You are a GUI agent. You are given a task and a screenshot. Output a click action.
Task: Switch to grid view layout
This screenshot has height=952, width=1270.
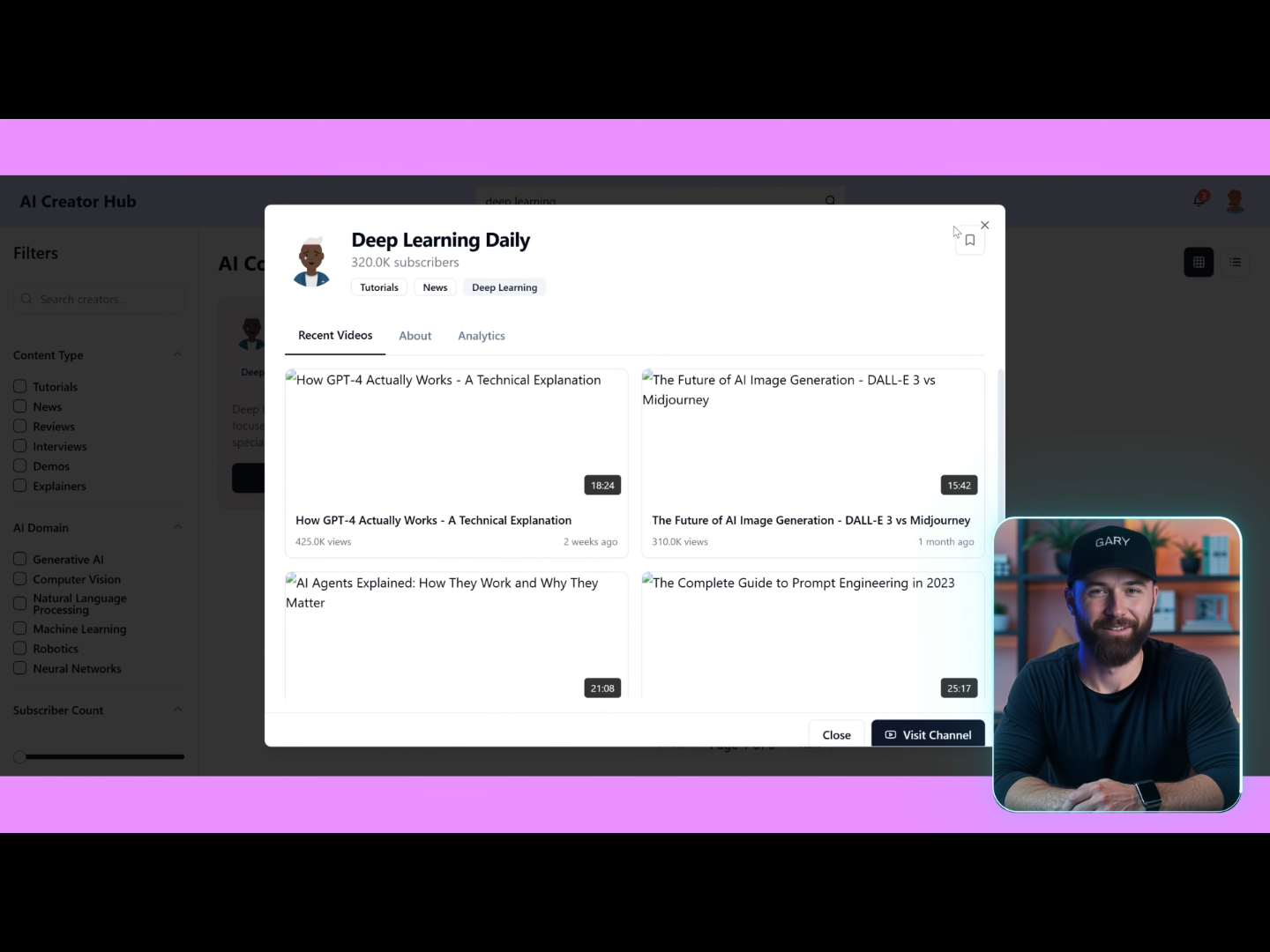click(1199, 262)
